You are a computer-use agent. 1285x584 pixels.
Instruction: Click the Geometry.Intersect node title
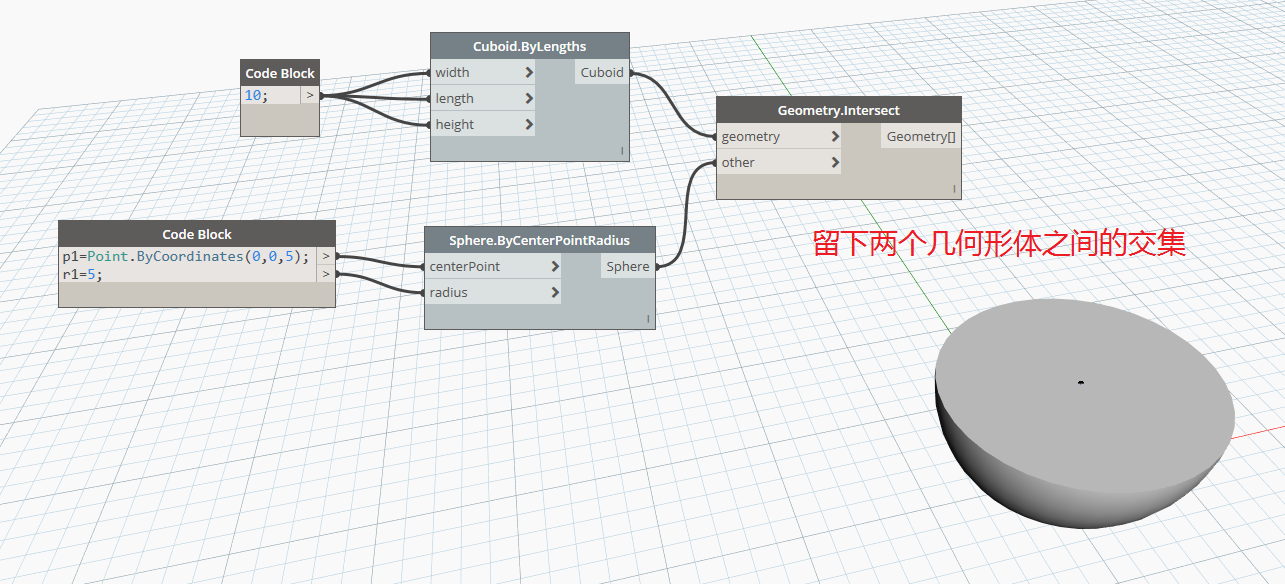(839, 110)
